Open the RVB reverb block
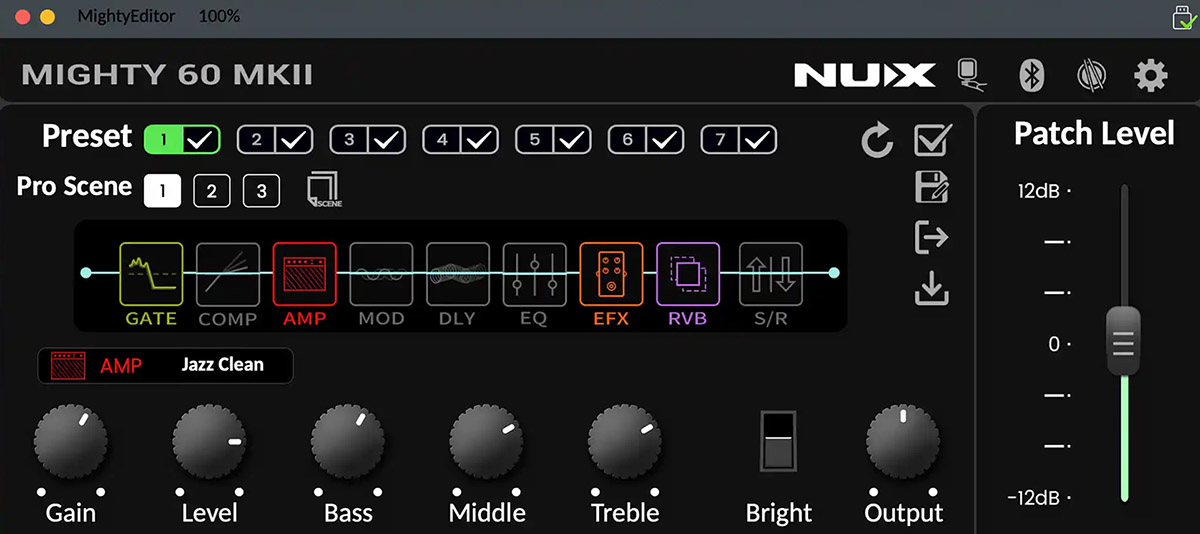The width and height of the screenshot is (1200, 534). [687, 273]
